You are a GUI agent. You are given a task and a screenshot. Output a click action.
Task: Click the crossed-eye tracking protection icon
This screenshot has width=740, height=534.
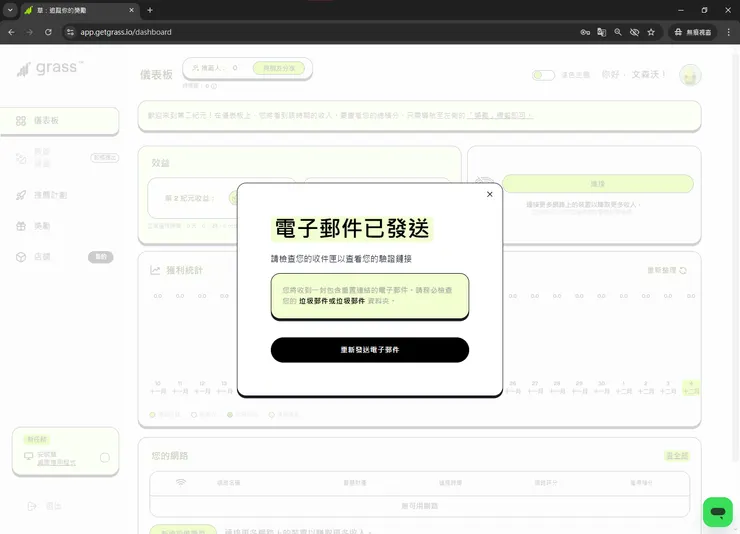(x=634, y=32)
